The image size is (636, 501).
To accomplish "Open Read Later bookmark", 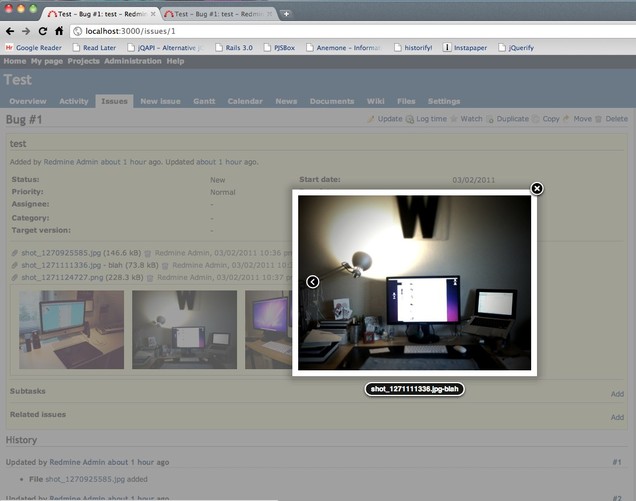I will (x=95, y=48).
